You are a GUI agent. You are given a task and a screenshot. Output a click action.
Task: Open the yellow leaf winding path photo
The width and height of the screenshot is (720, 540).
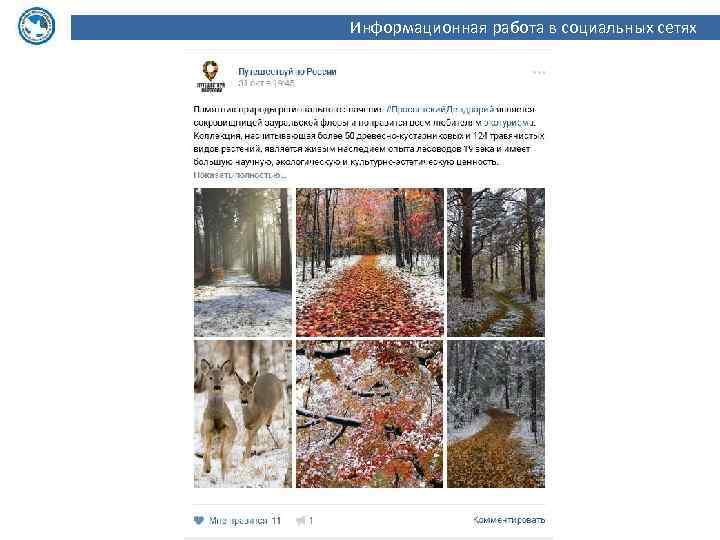tap(496, 414)
